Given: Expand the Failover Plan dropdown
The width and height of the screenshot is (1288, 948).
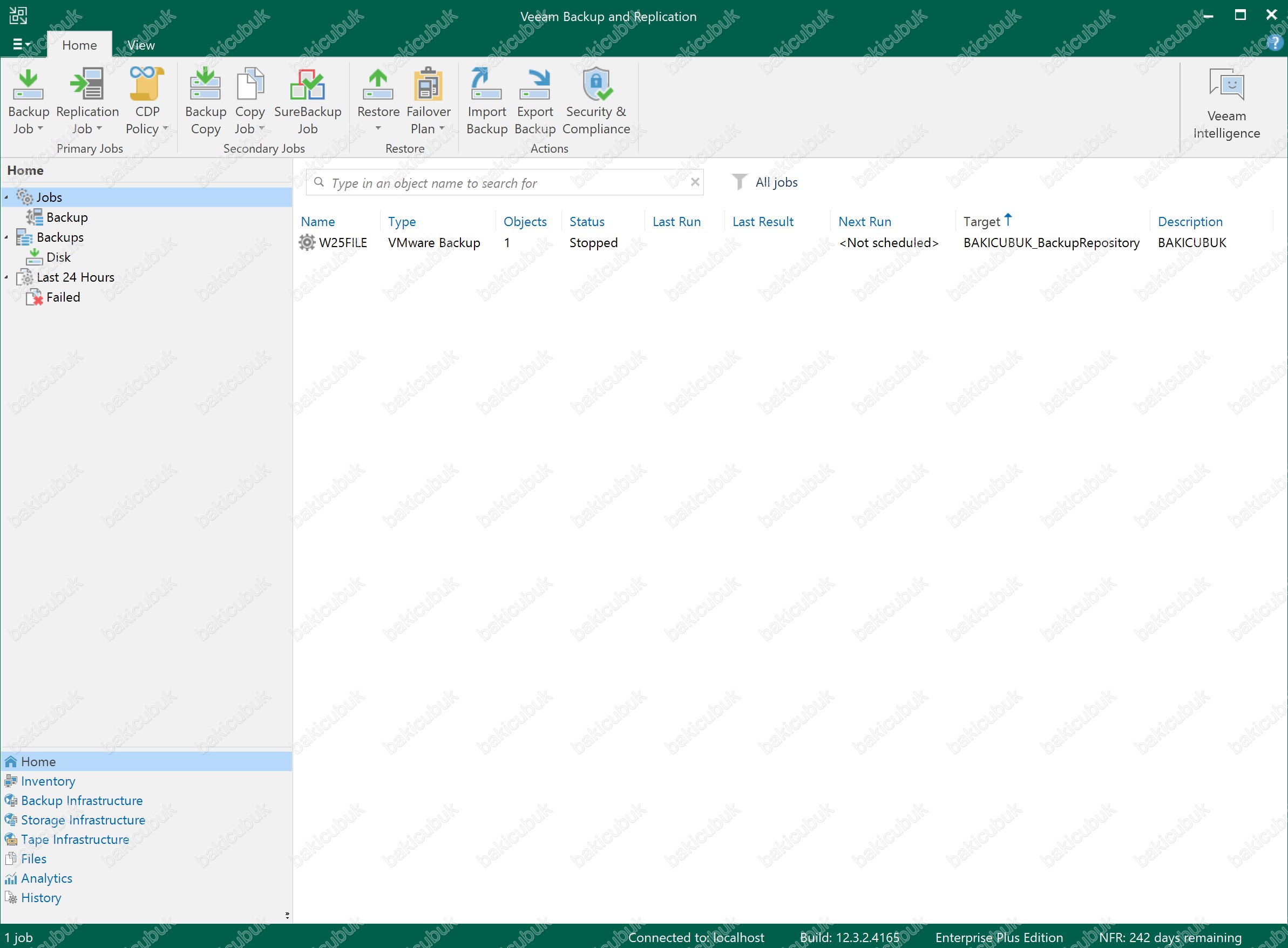Looking at the screenshot, I should point(442,128).
